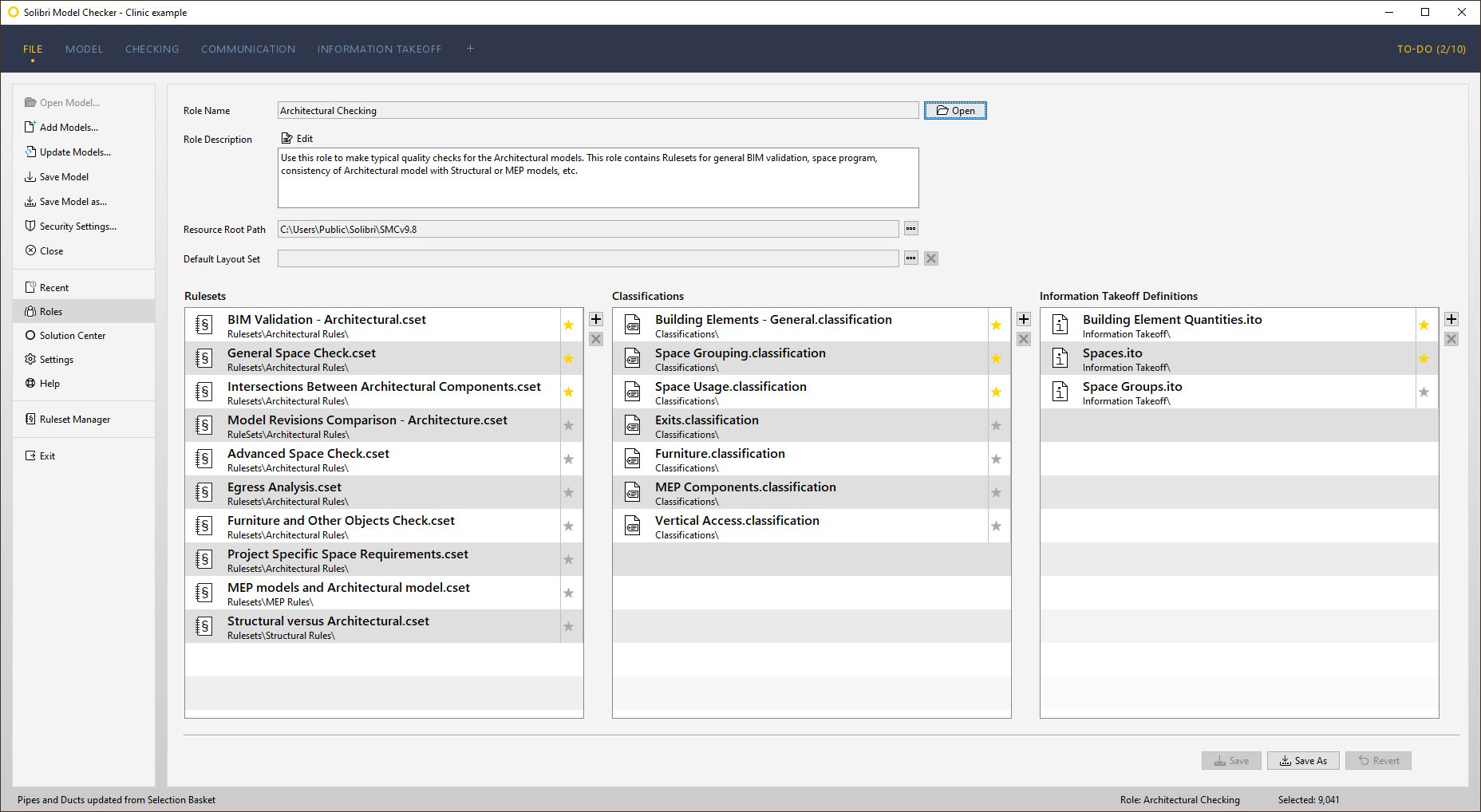Mark Space Groups.ito as favorite
The image size is (1481, 812).
(1424, 392)
